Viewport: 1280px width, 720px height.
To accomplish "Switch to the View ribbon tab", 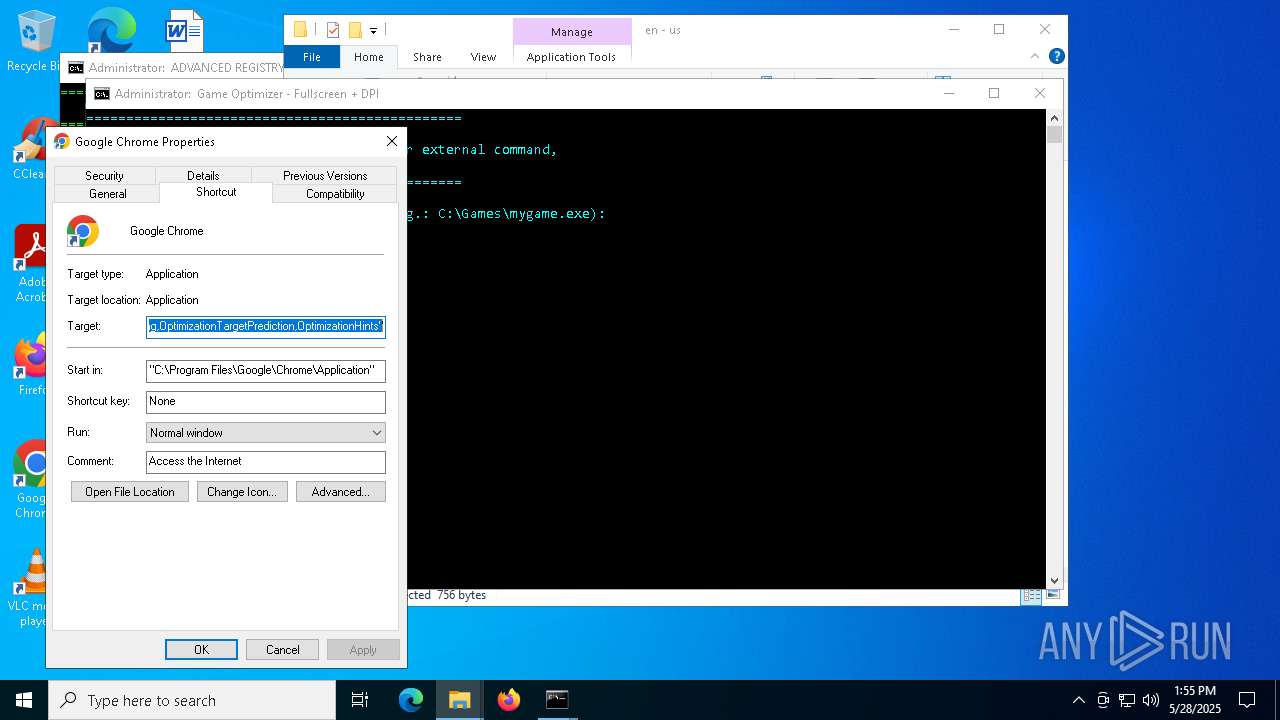I will pyautogui.click(x=483, y=57).
